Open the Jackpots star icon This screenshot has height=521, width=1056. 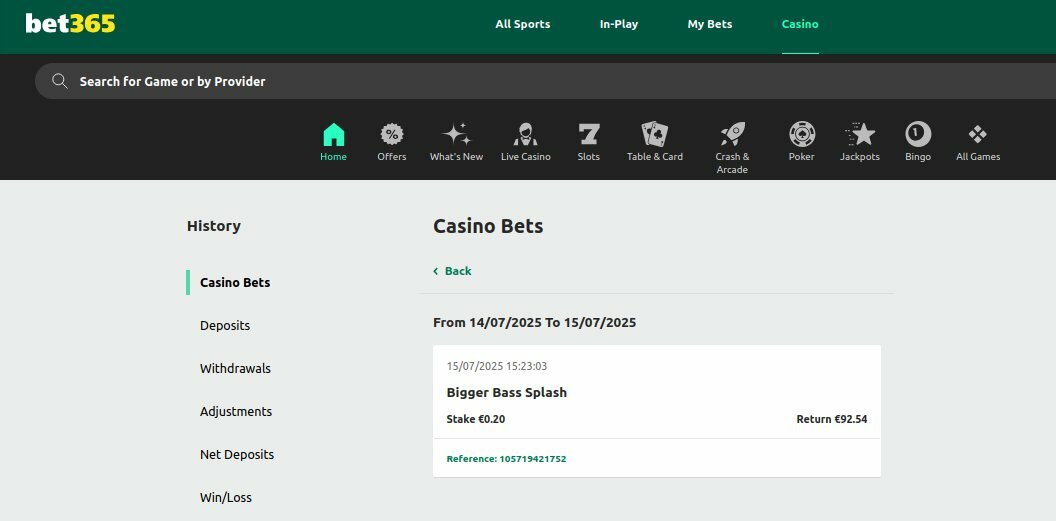860,135
